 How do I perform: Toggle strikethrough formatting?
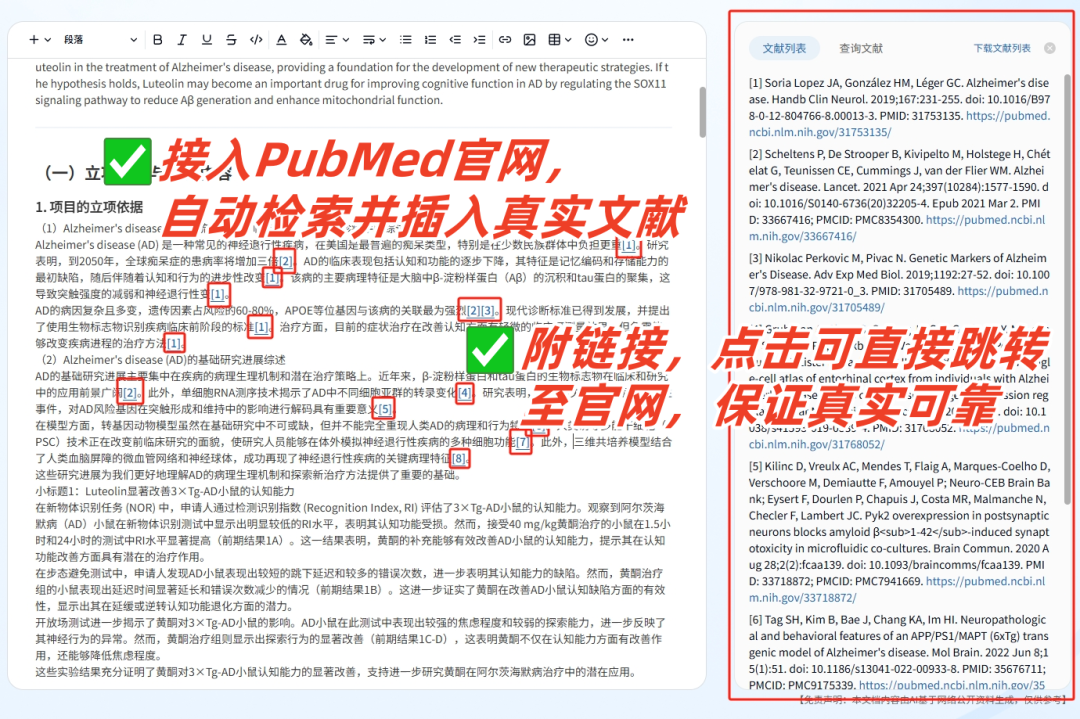tap(231, 40)
